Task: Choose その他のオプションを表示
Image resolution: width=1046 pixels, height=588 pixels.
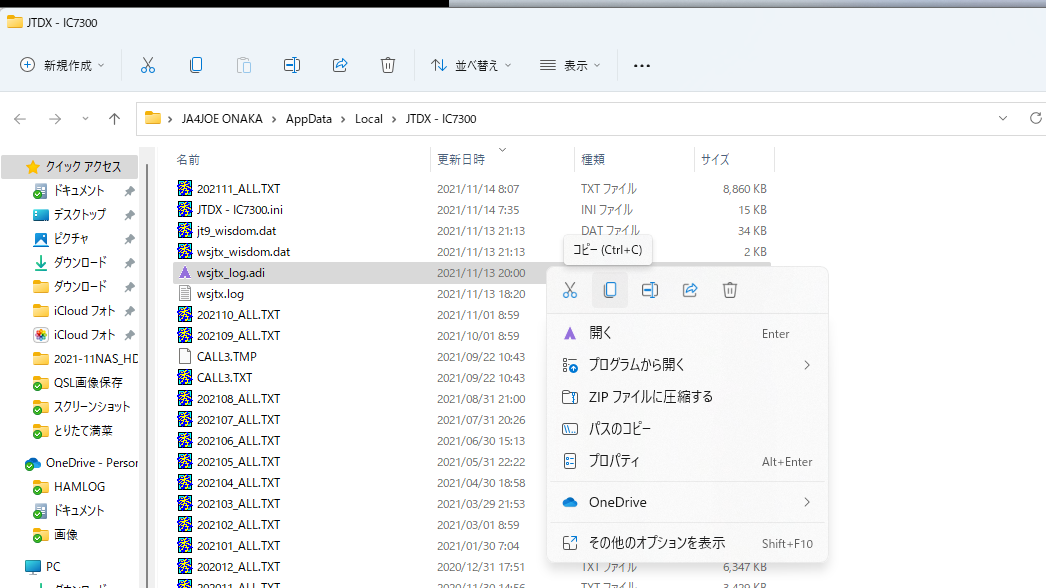Action: pos(686,543)
